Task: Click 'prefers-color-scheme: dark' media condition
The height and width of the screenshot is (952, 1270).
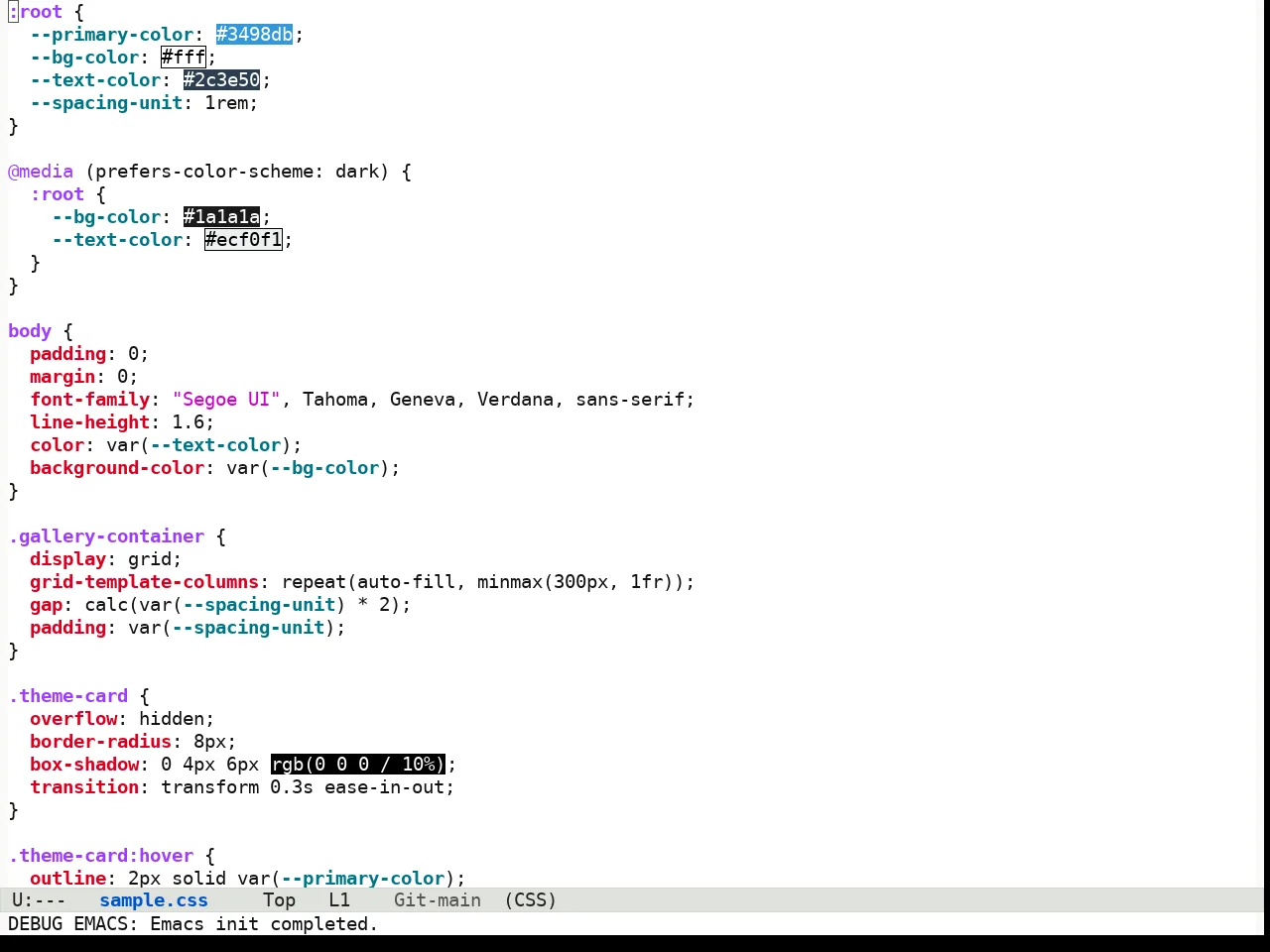Action: [237, 172]
